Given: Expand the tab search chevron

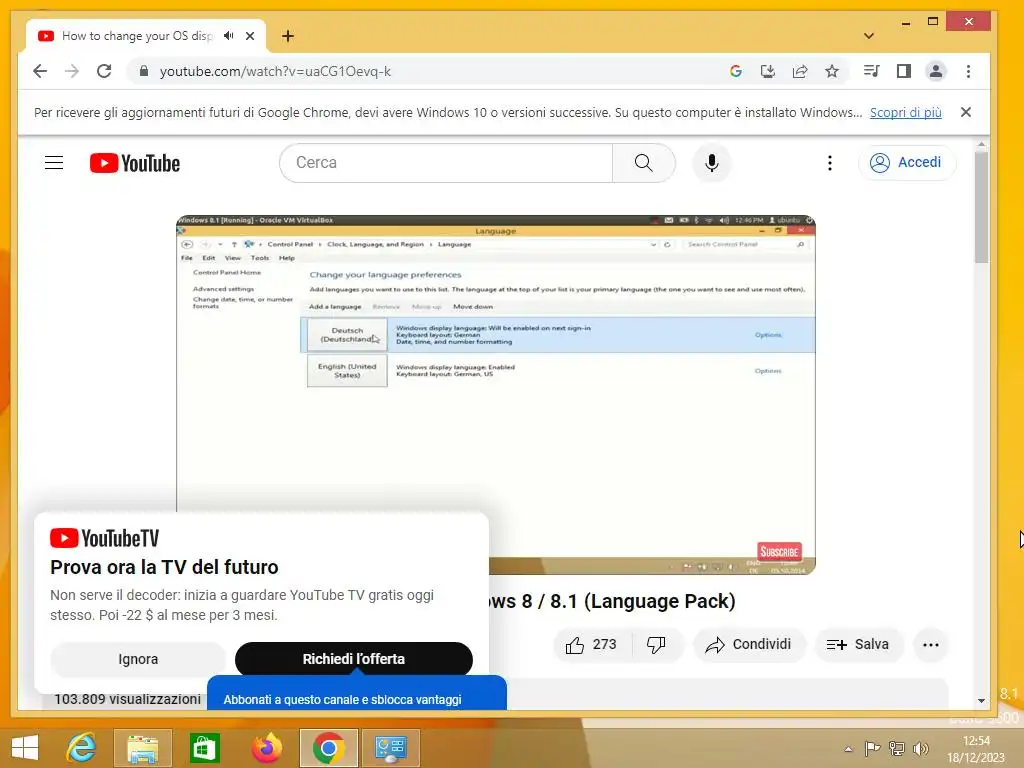Looking at the screenshot, I should [869, 36].
